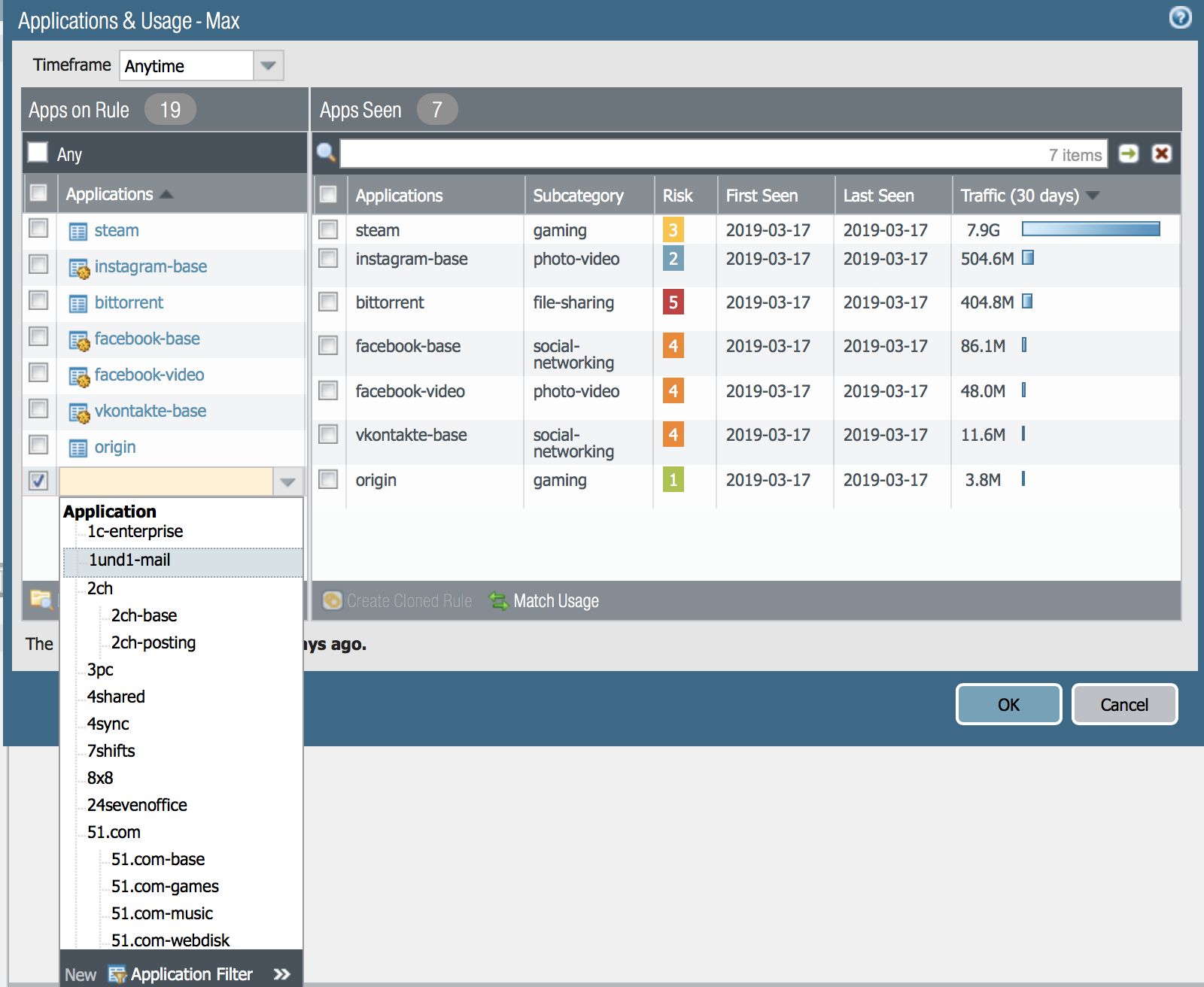Check the origin row in Apps Seen

[328, 478]
